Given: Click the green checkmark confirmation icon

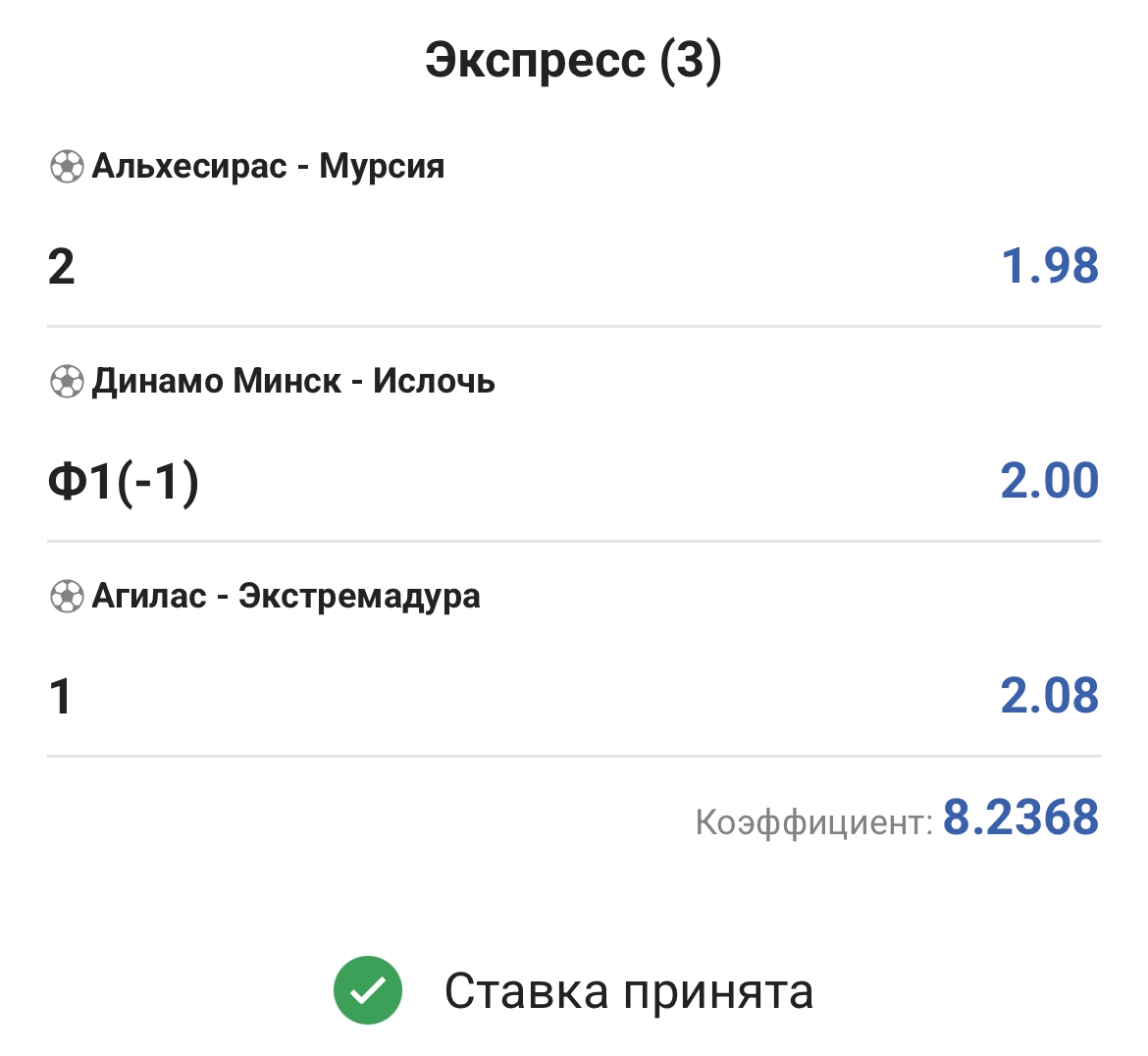Looking at the screenshot, I should pyautogui.click(x=368, y=990).
